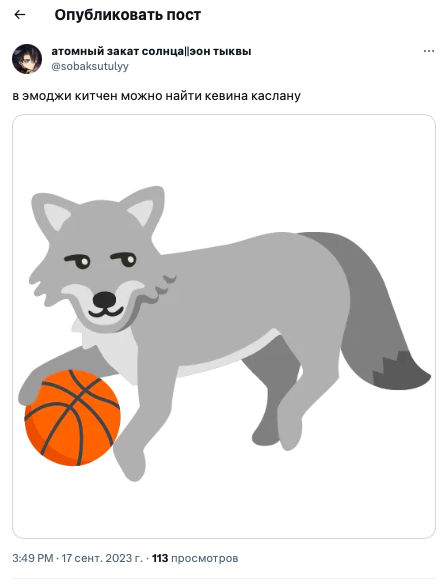This screenshot has height=581, width=444.
Task: Click the wolf's paw resting on the ball
Action: point(30,387)
